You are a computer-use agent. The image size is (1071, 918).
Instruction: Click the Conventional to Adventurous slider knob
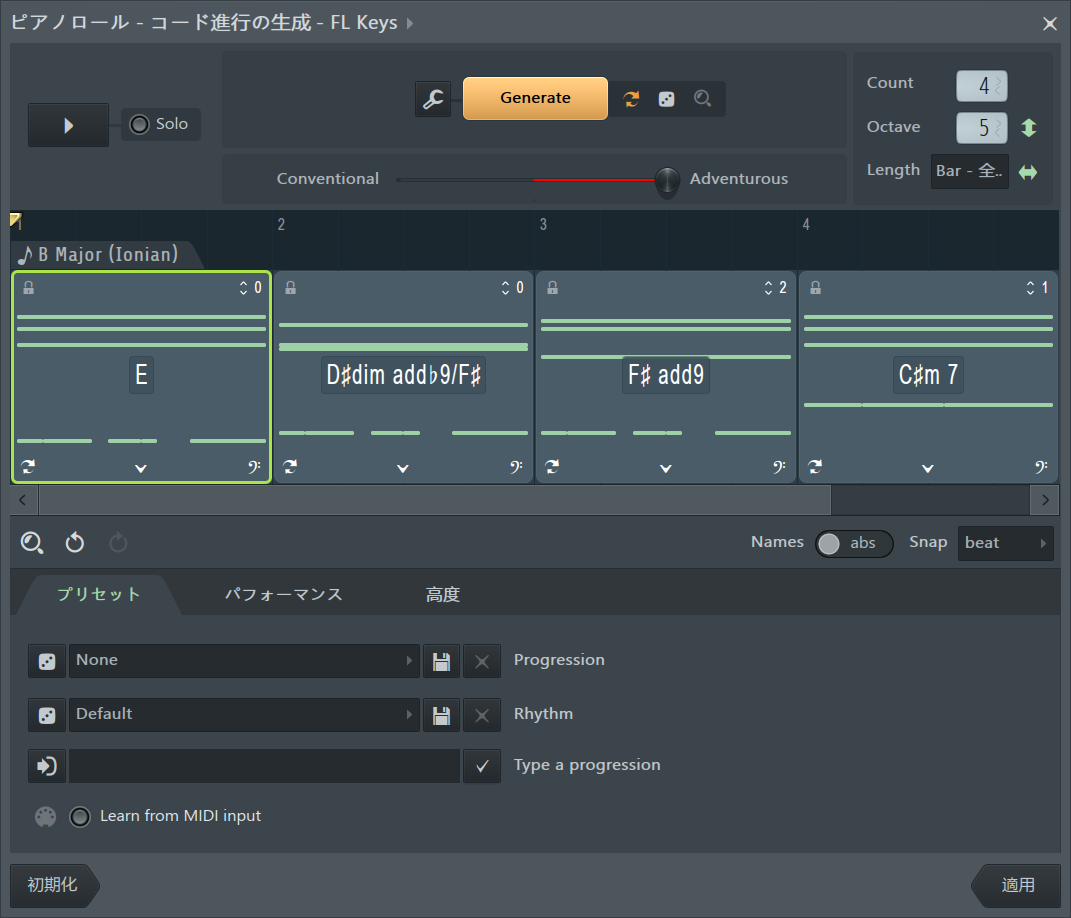pyautogui.click(x=667, y=181)
